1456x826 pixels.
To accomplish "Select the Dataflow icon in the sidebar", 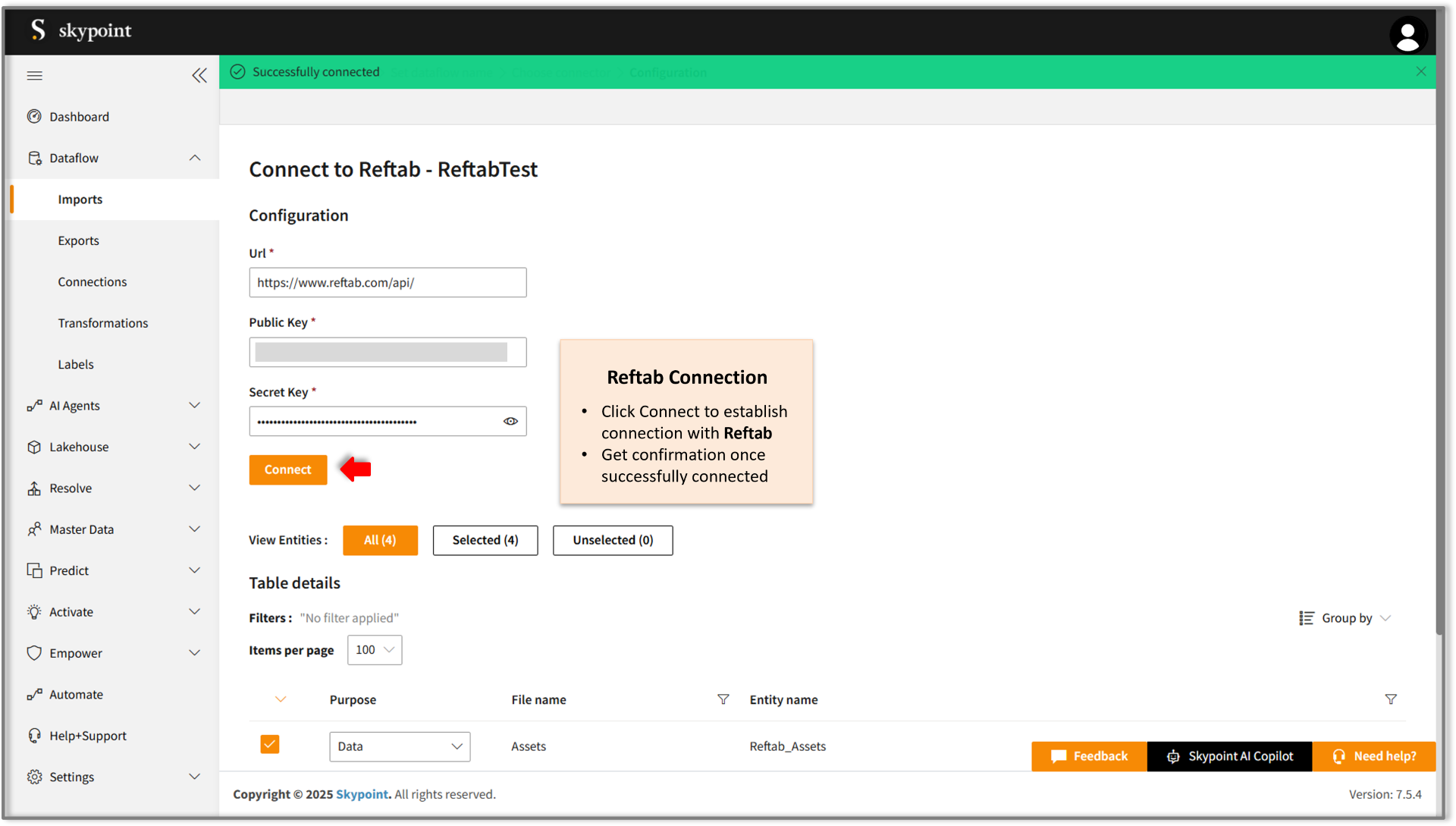I will coord(35,158).
